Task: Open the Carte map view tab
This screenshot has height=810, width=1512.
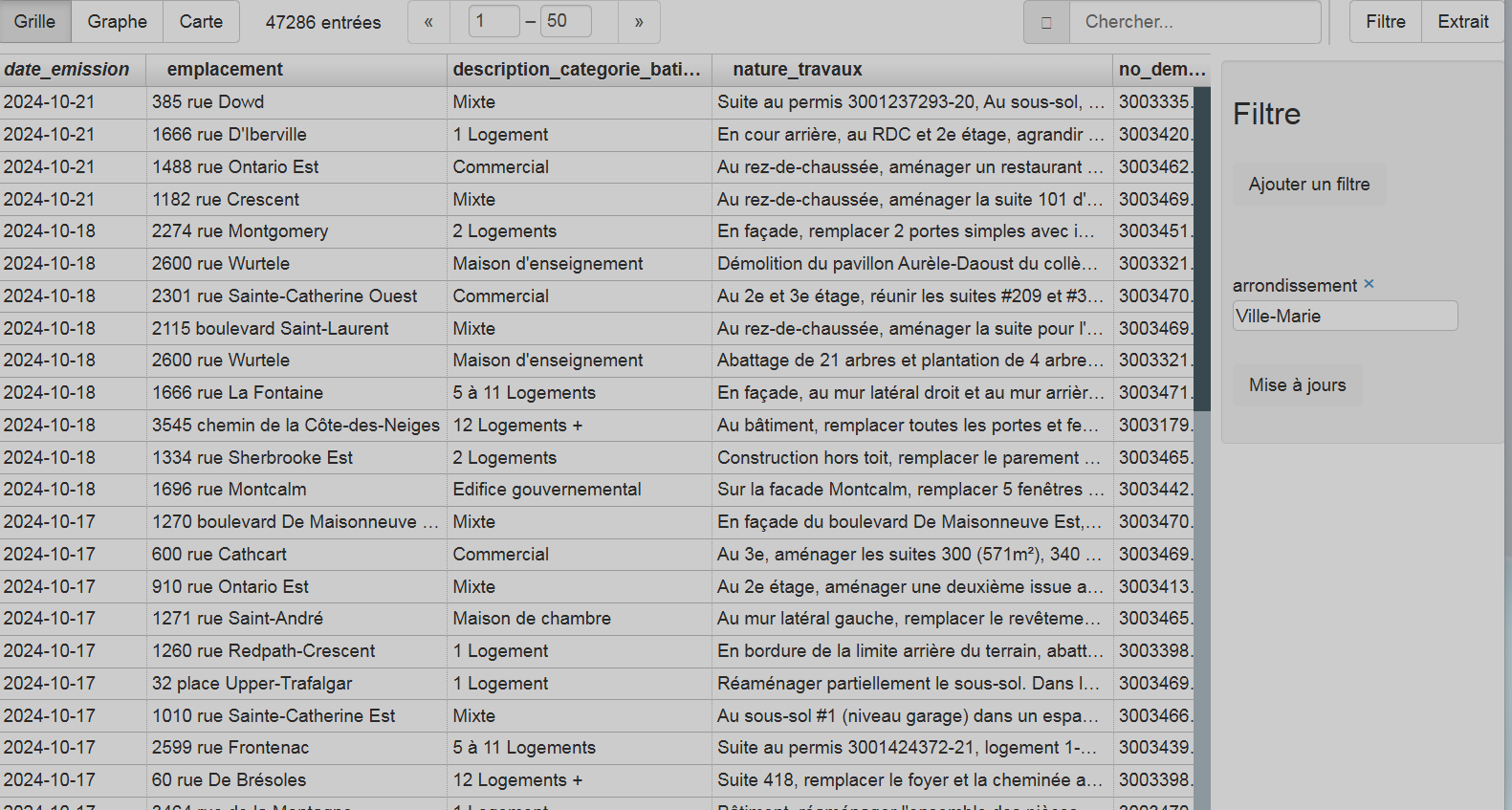Action: tap(201, 22)
